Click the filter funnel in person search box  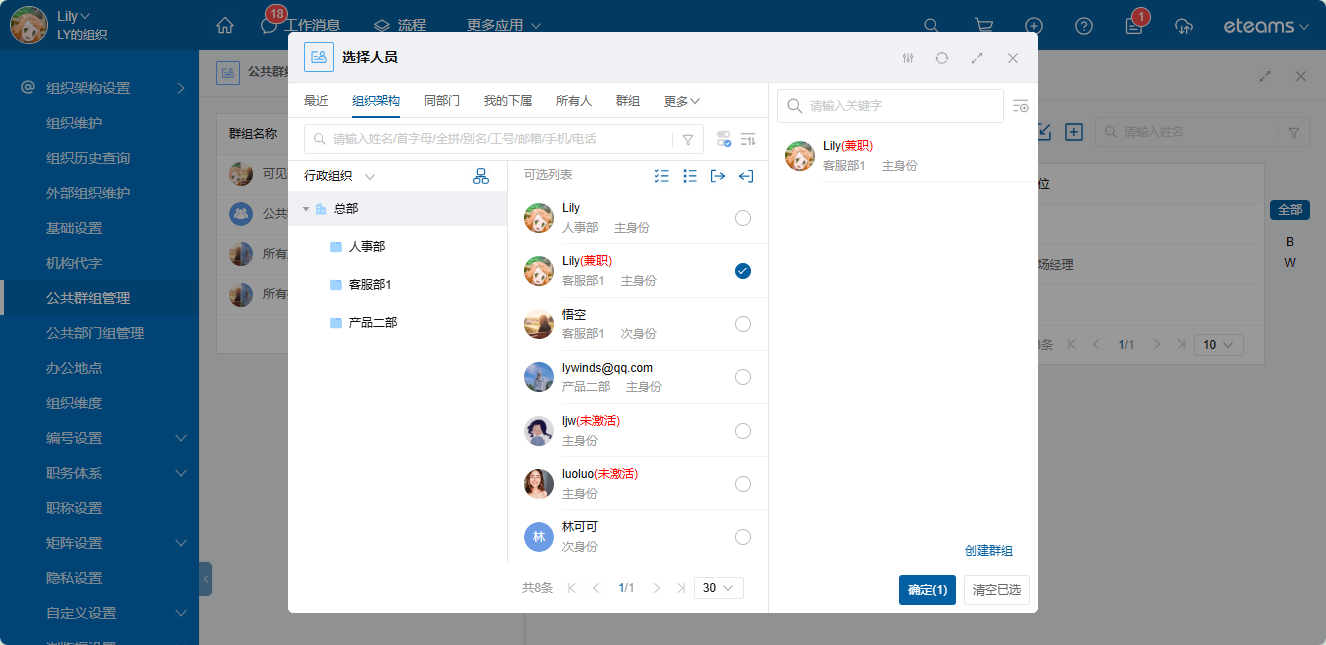688,139
